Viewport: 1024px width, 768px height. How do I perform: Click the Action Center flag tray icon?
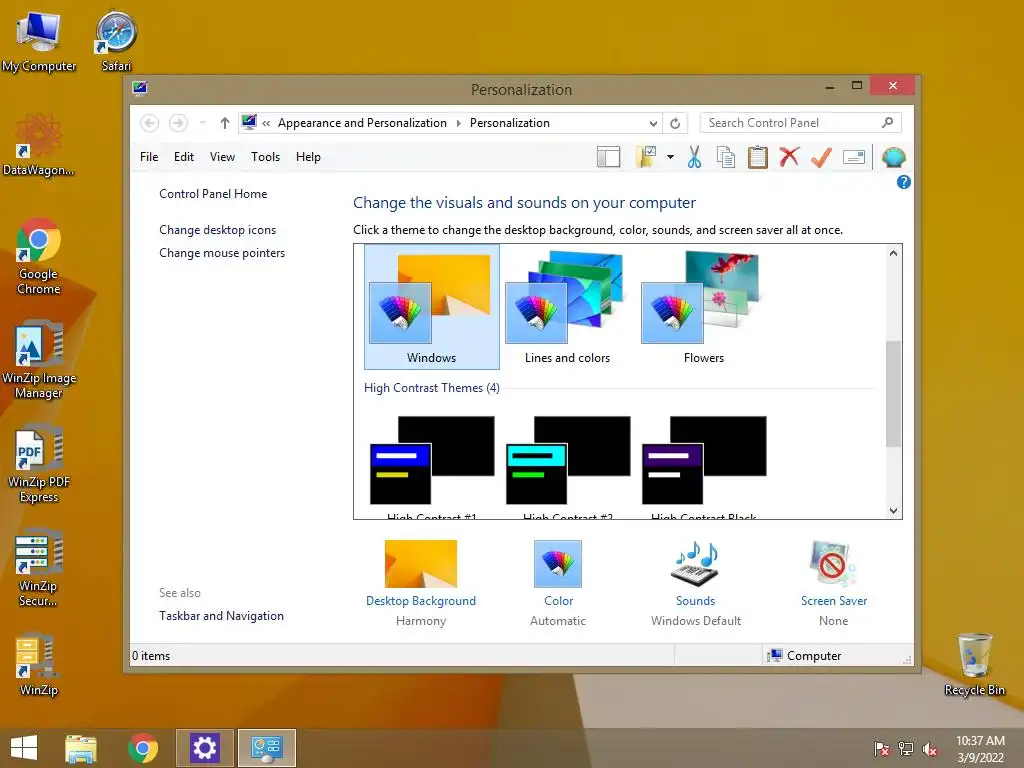pos(881,749)
